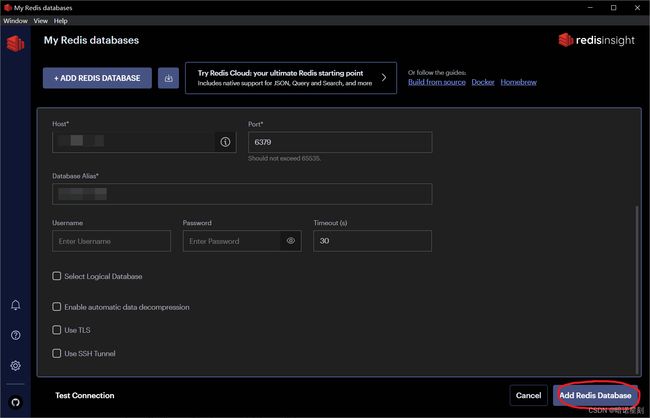Screen dimensions: 650x418
Task: Click the Cancel button
Action: (x=529, y=395)
